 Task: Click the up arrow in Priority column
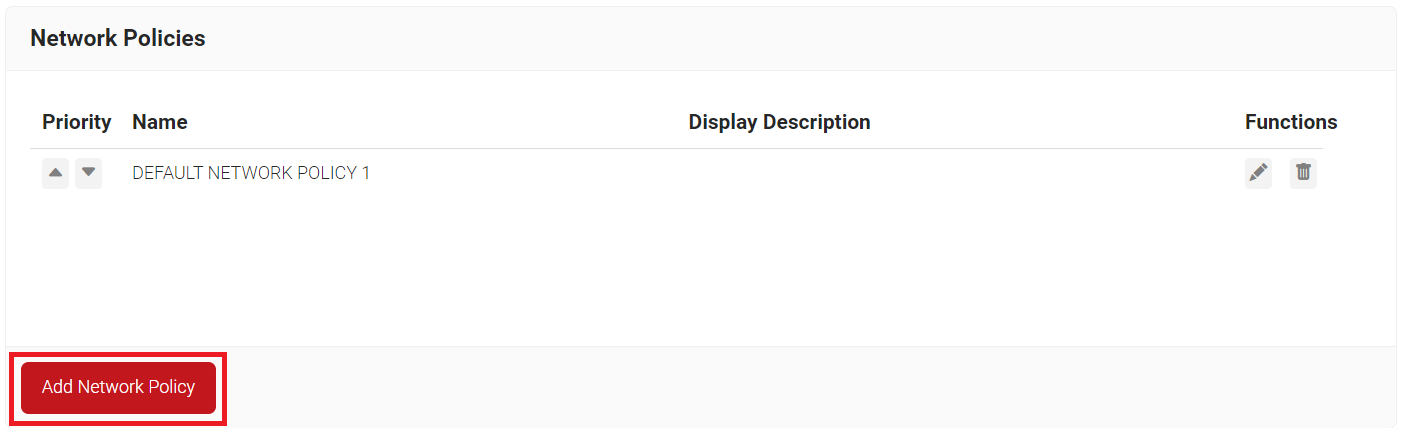click(56, 173)
